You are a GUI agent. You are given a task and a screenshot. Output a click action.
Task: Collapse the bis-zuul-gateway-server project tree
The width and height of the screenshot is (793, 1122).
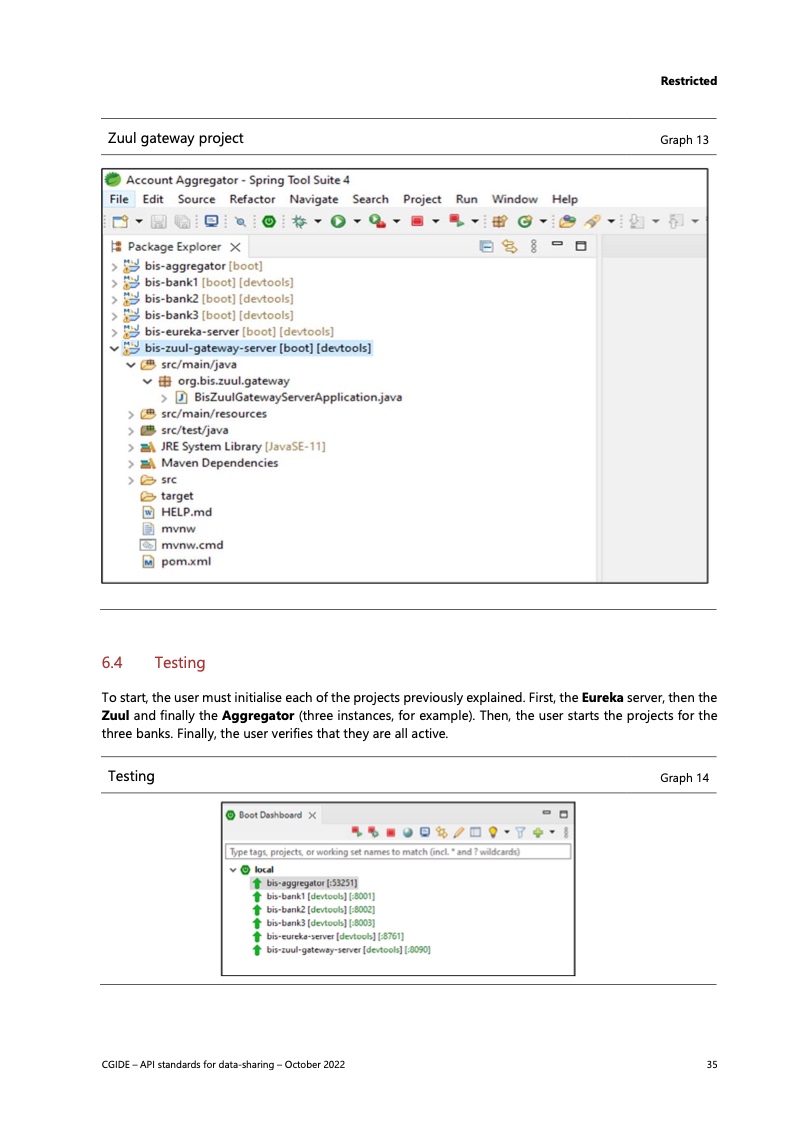tap(112, 348)
